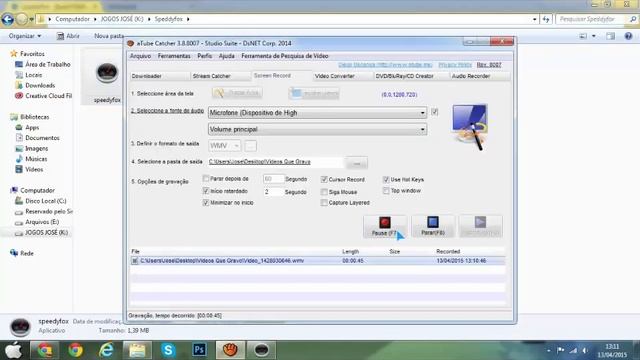
Task: Click the speedyfox application file icon
Action: tap(107, 73)
